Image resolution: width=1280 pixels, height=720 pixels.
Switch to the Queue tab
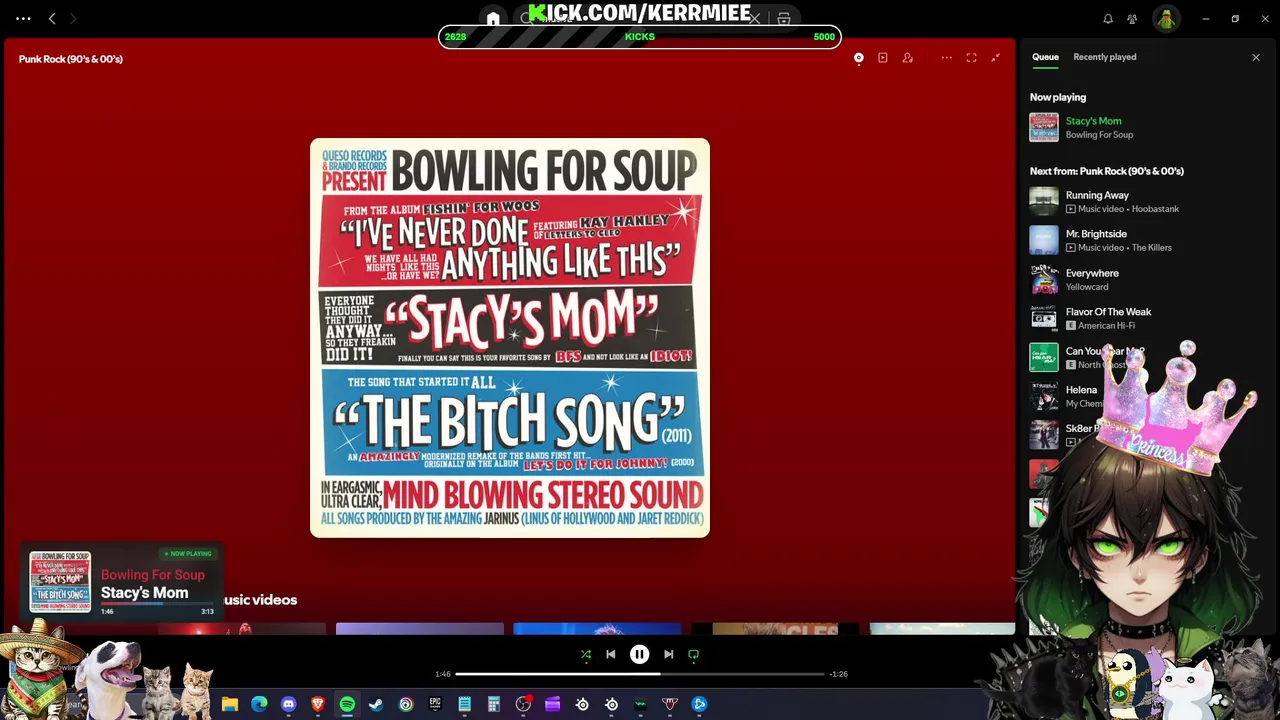[1045, 57]
